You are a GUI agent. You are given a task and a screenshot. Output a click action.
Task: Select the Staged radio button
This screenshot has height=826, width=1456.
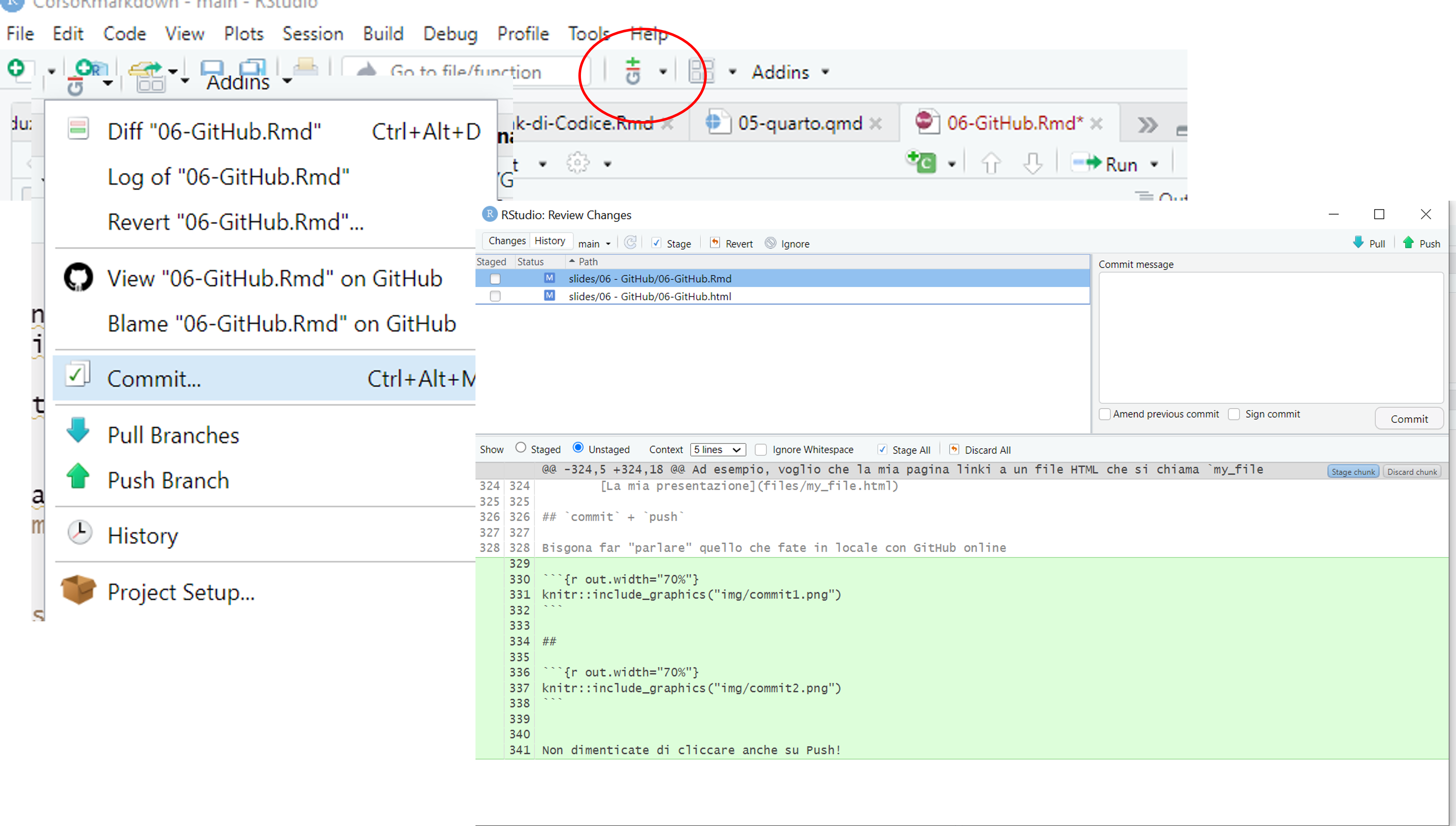pos(520,448)
